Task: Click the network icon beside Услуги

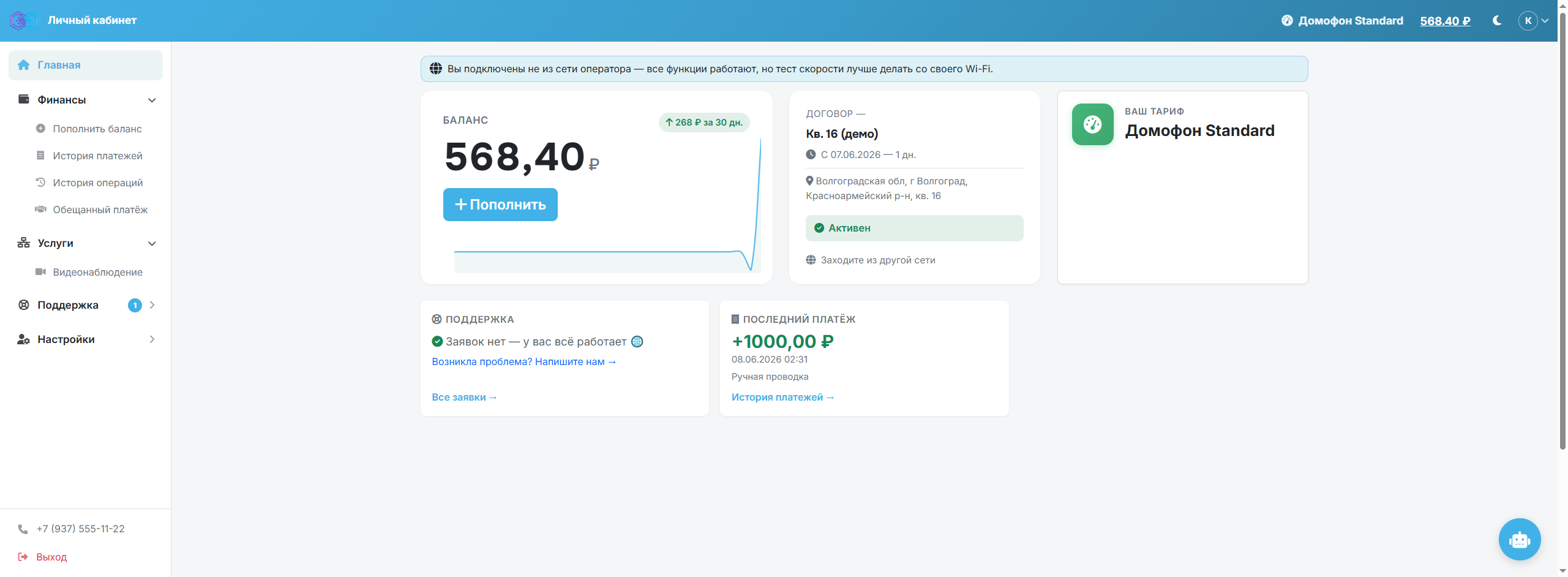Action: click(x=24, y=243)
